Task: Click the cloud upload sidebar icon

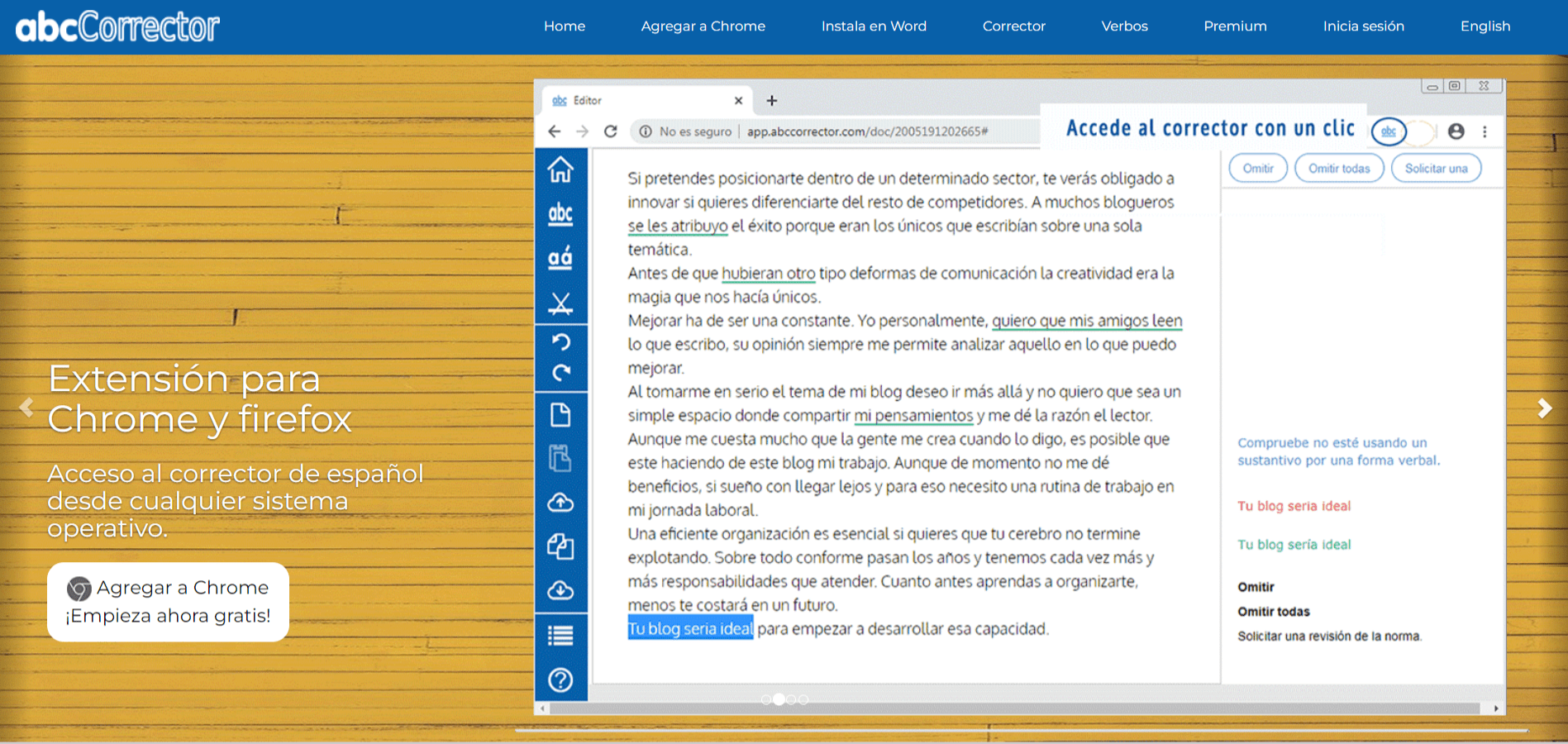Action: pyautogui.click(x=560, y=502)
